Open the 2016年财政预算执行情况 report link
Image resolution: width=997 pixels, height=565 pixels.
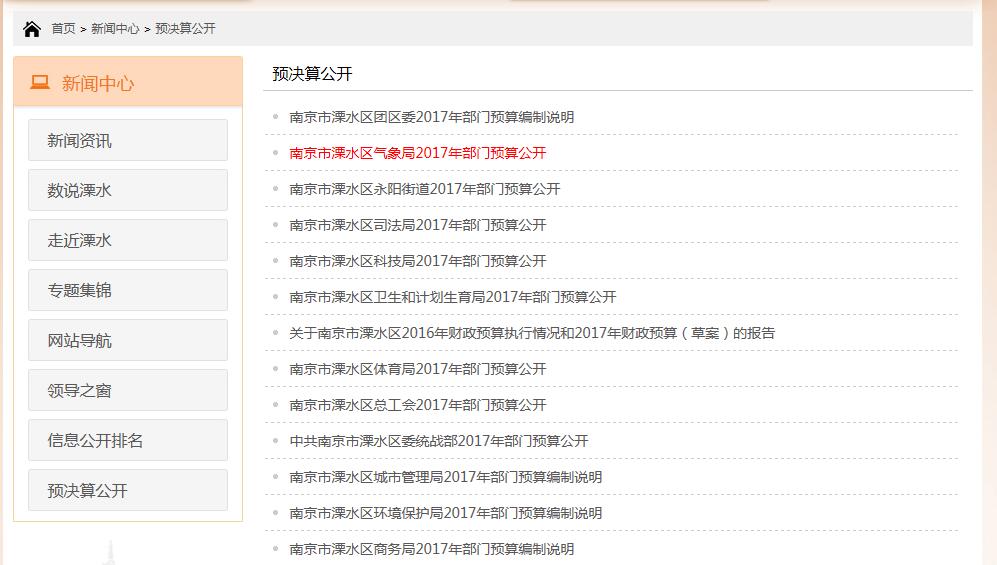tap(531, 333)
